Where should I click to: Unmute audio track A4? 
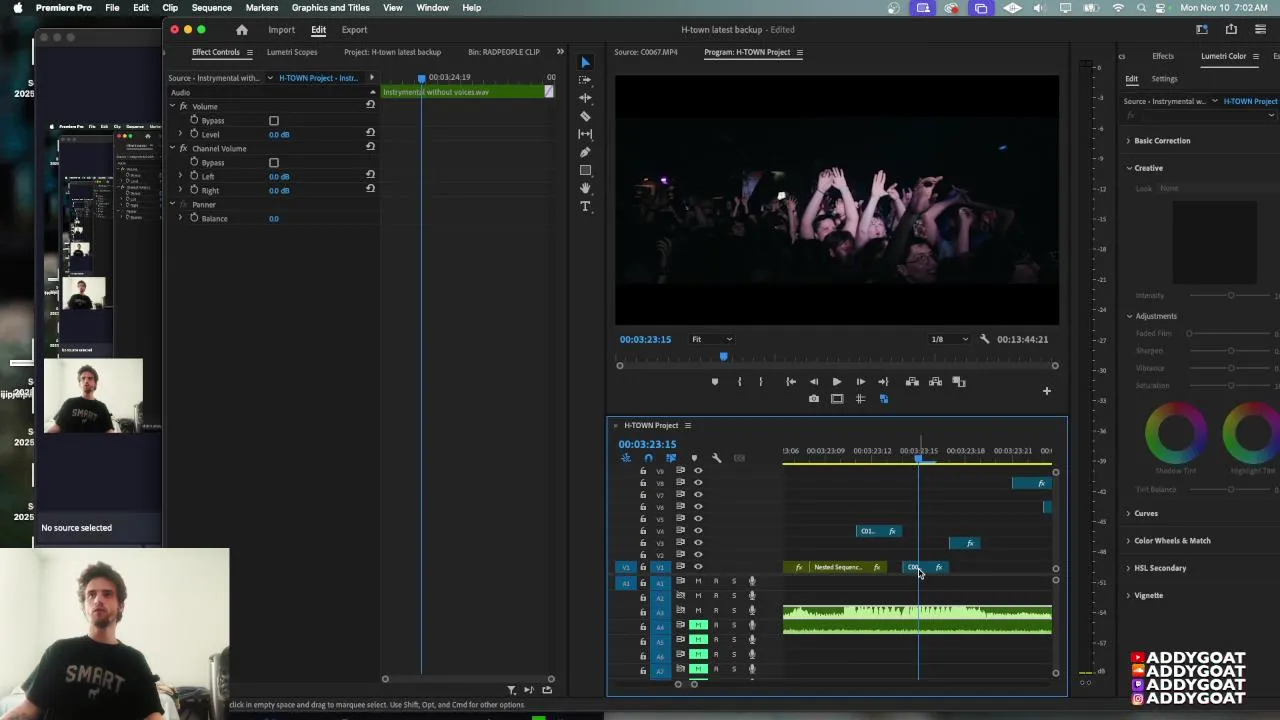tap(698, 625)
